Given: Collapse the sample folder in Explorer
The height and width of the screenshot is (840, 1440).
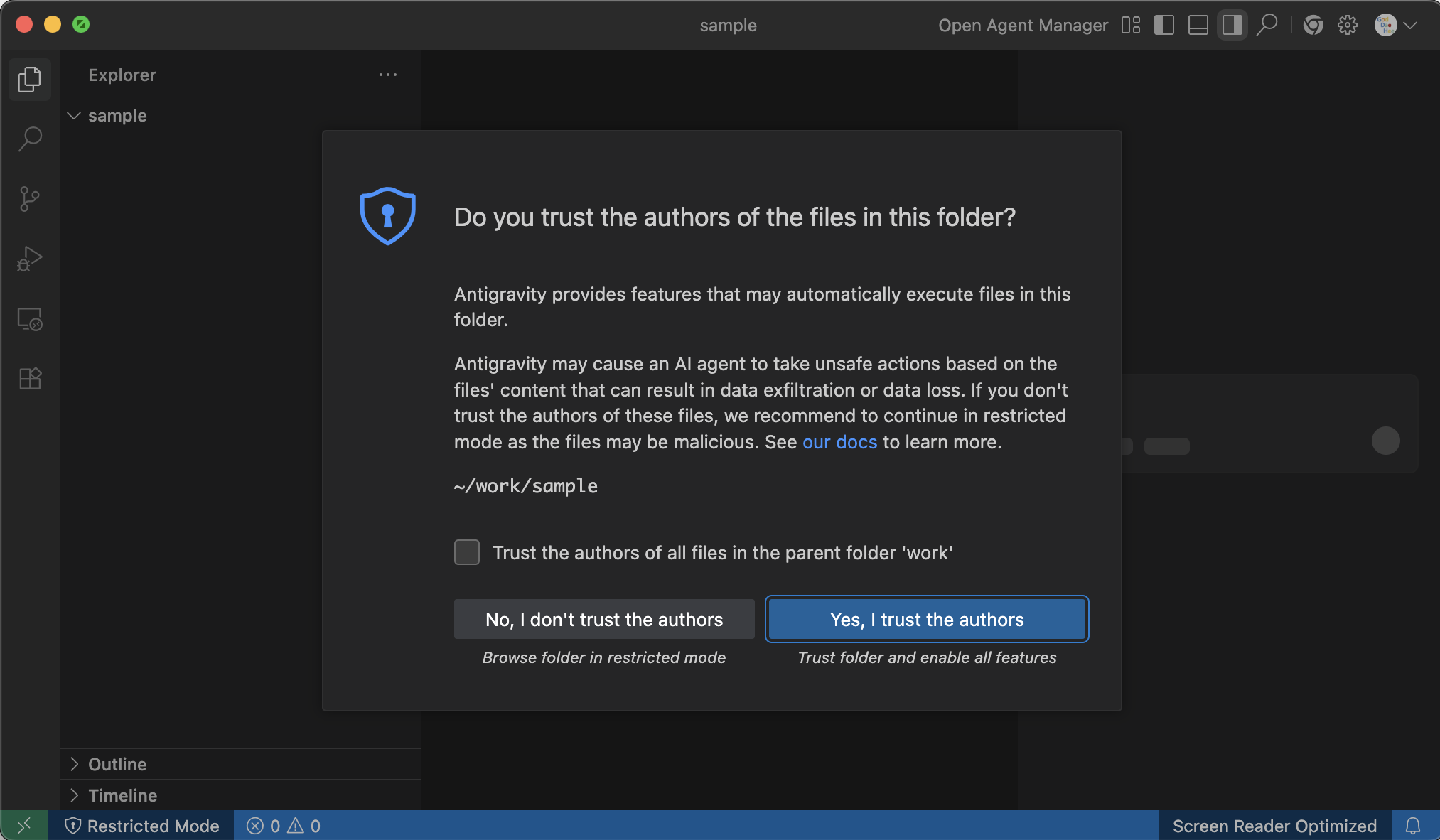Looking at the screenshot, I should pos(74,115).
